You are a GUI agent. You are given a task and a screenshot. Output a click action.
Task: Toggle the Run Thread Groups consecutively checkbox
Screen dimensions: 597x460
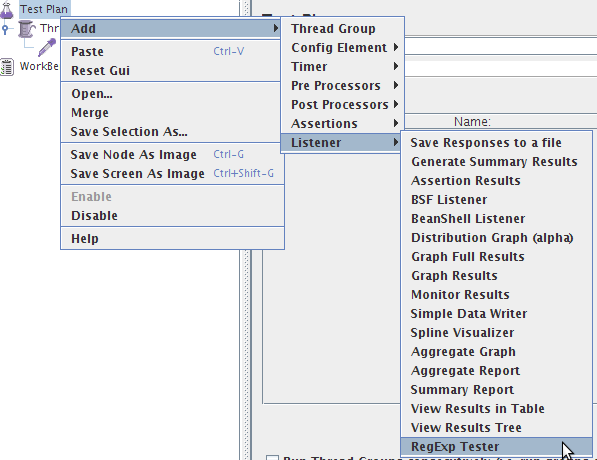(x=272, y=457)
